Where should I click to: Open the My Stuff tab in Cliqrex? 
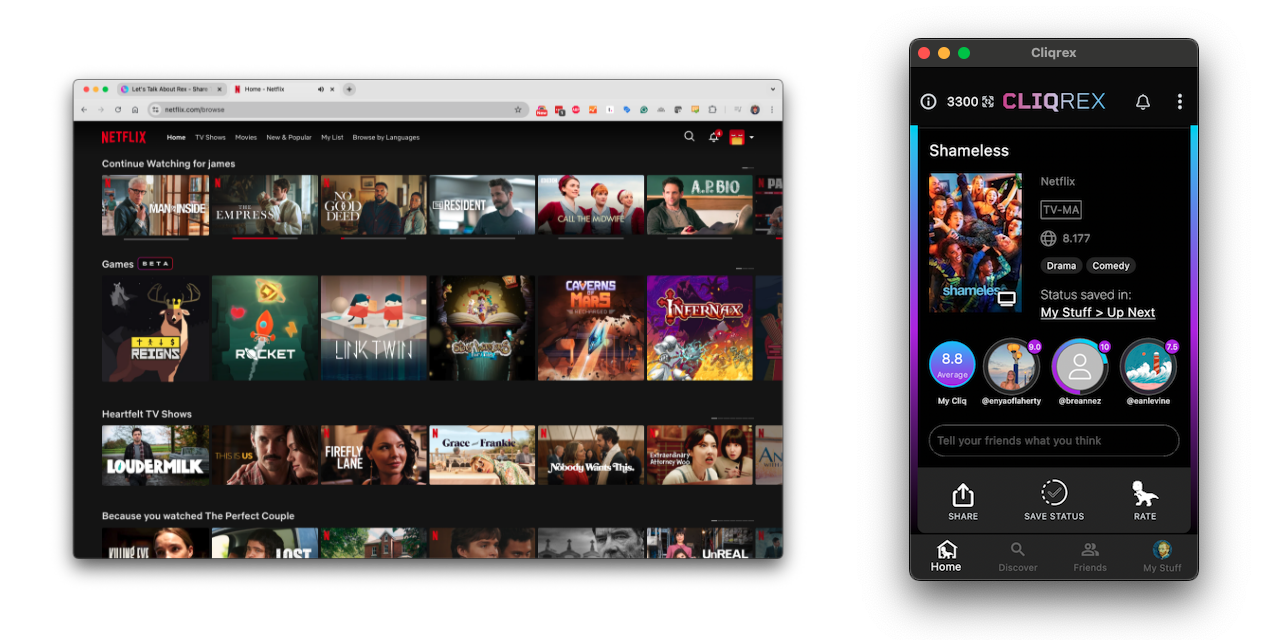(1162, 557)
